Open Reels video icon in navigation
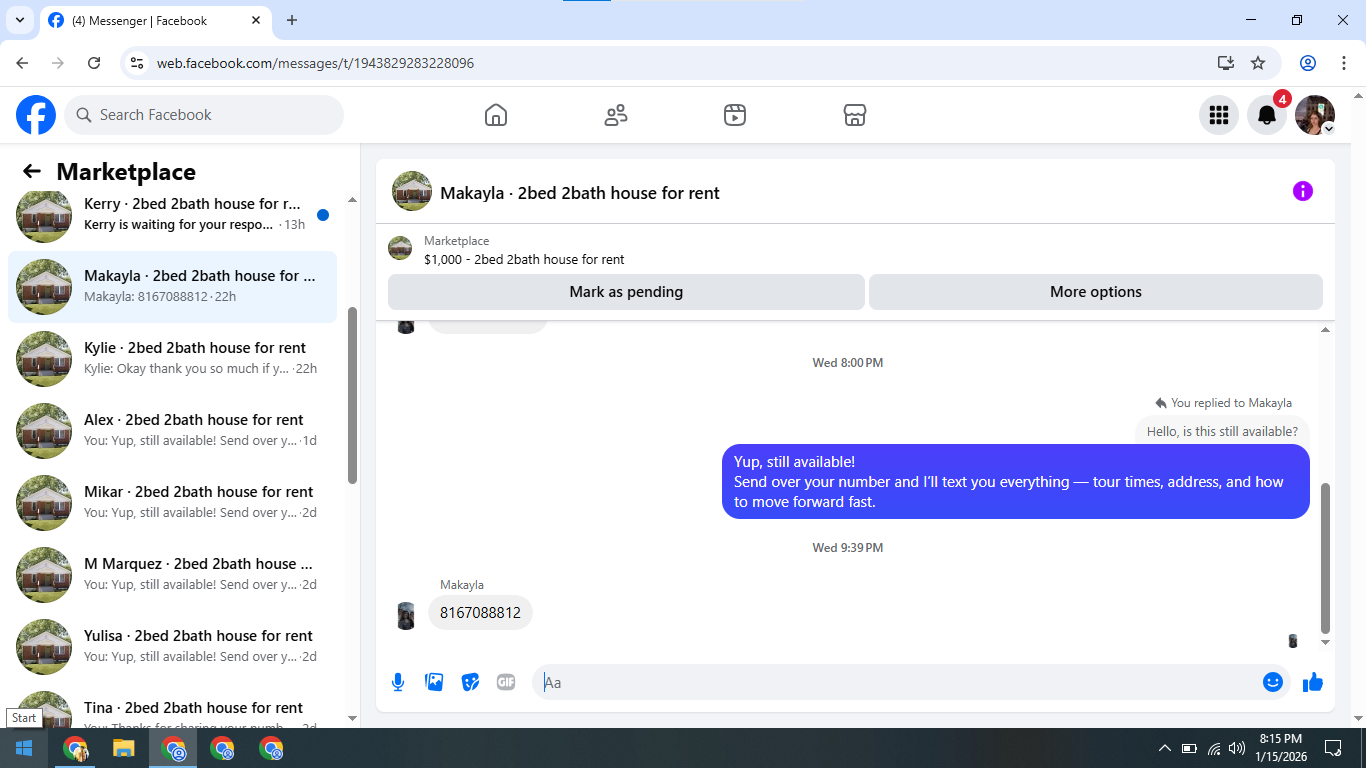1366x768 pixels. [x=735, y=115]
